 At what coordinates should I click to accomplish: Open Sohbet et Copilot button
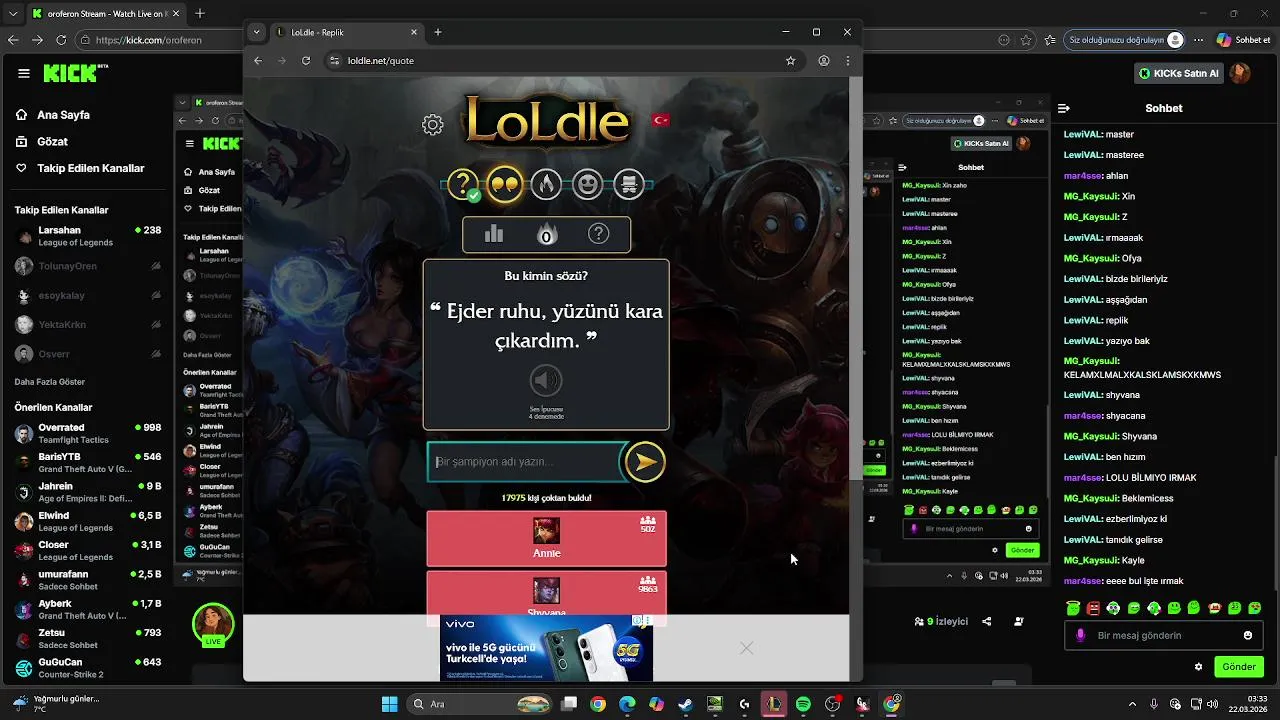tap(1244, 40)
